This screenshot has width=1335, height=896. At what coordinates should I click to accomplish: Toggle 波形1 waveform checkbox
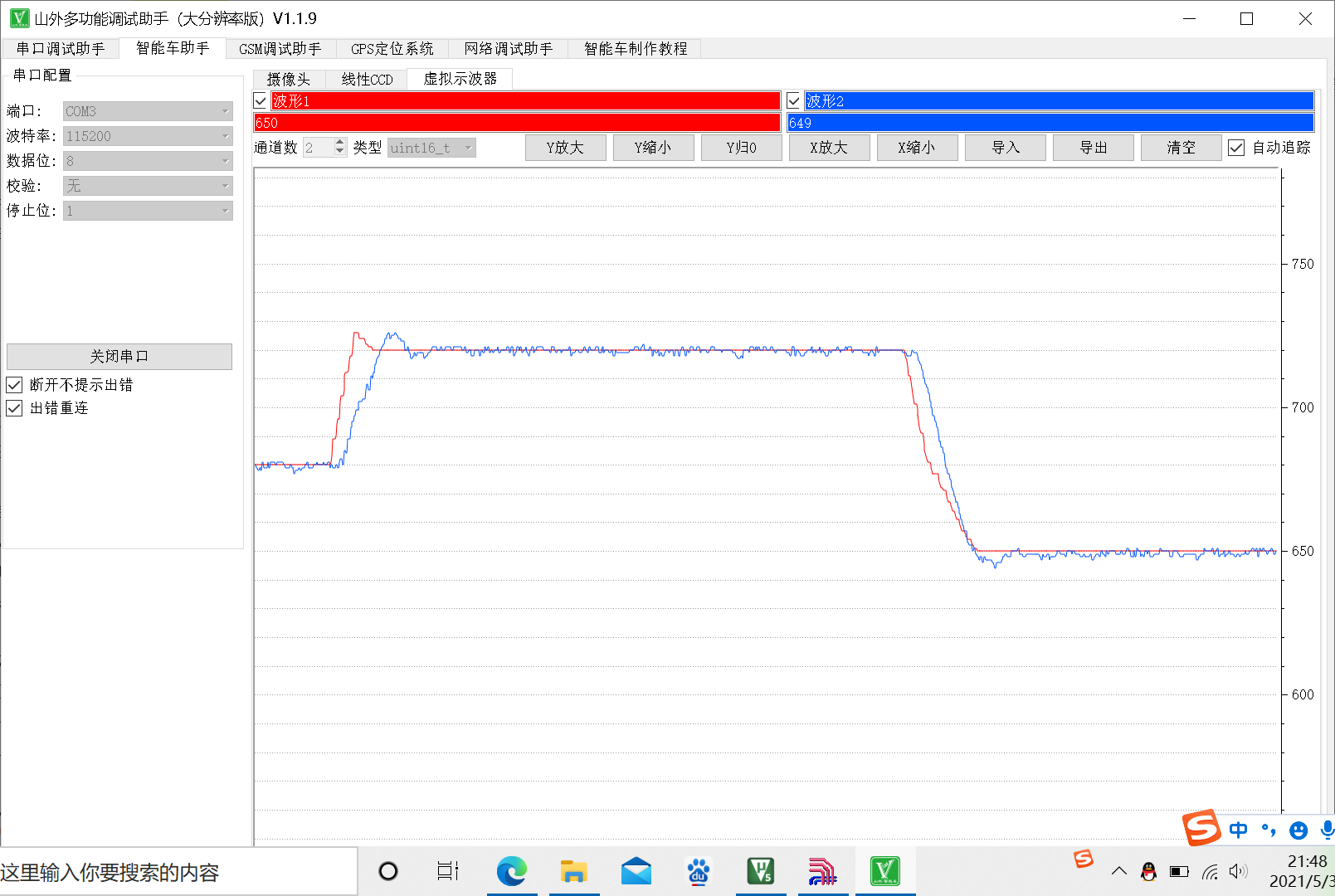(261, 101)
